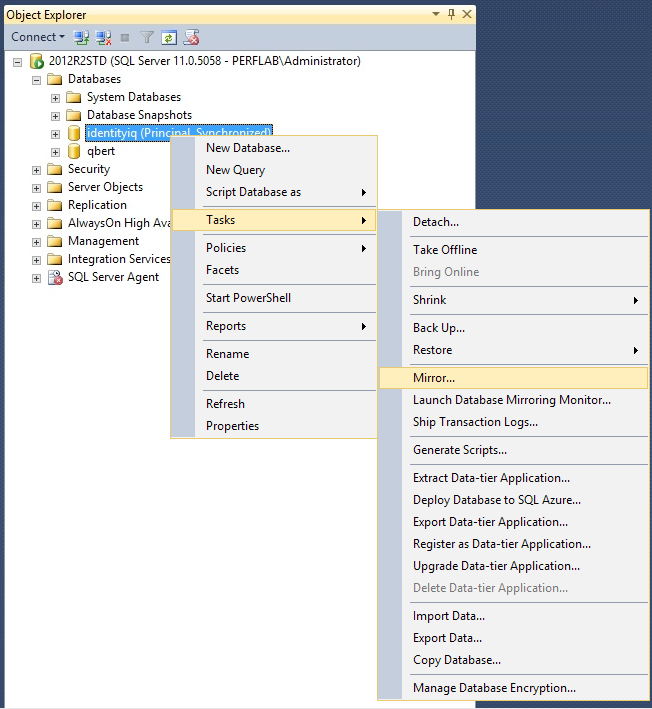Open the Connect dropdown
Image resolution: width=652 pixels, height=709 pixels.
(38, 37)
